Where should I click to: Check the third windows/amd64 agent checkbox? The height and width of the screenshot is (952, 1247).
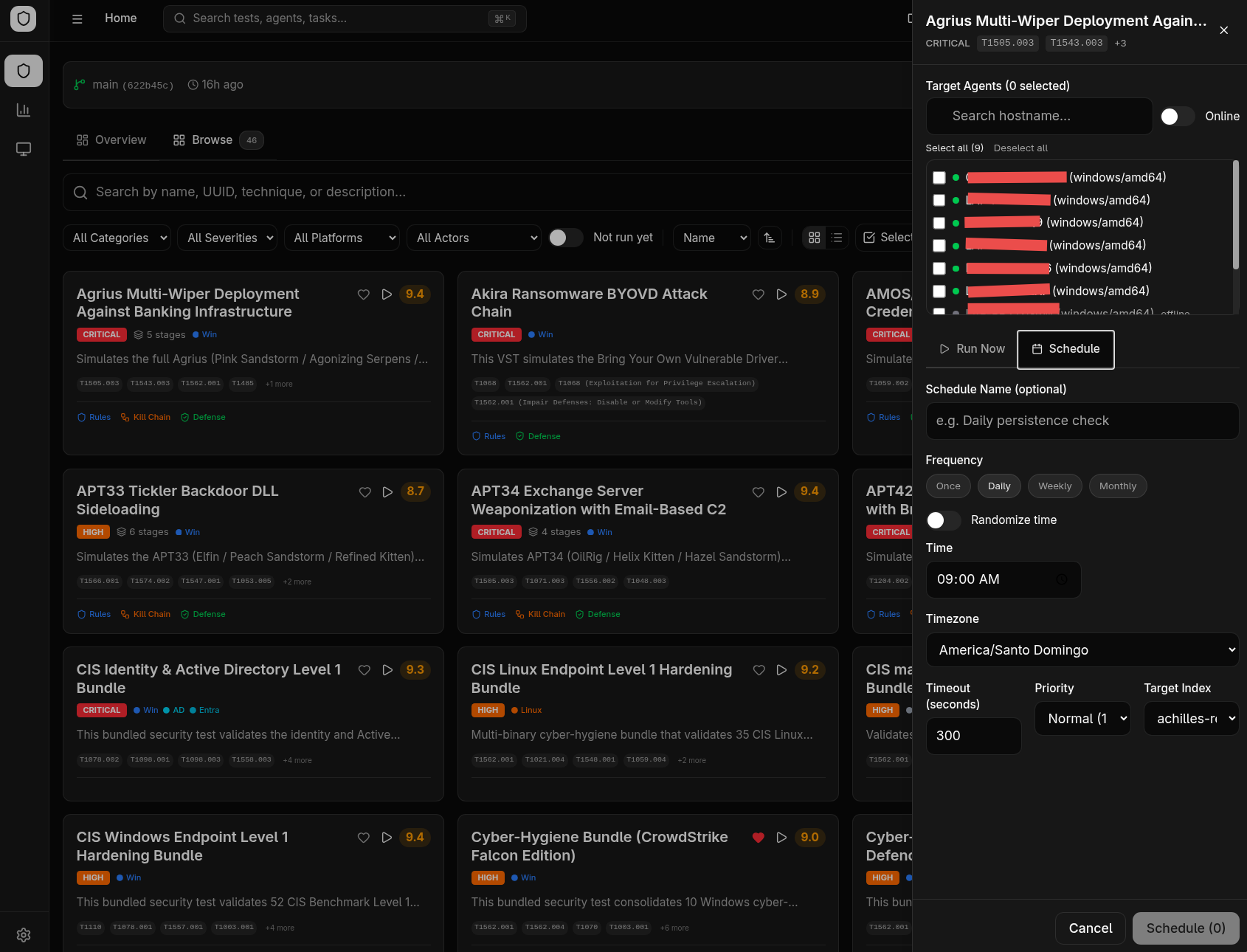point(939,223)
